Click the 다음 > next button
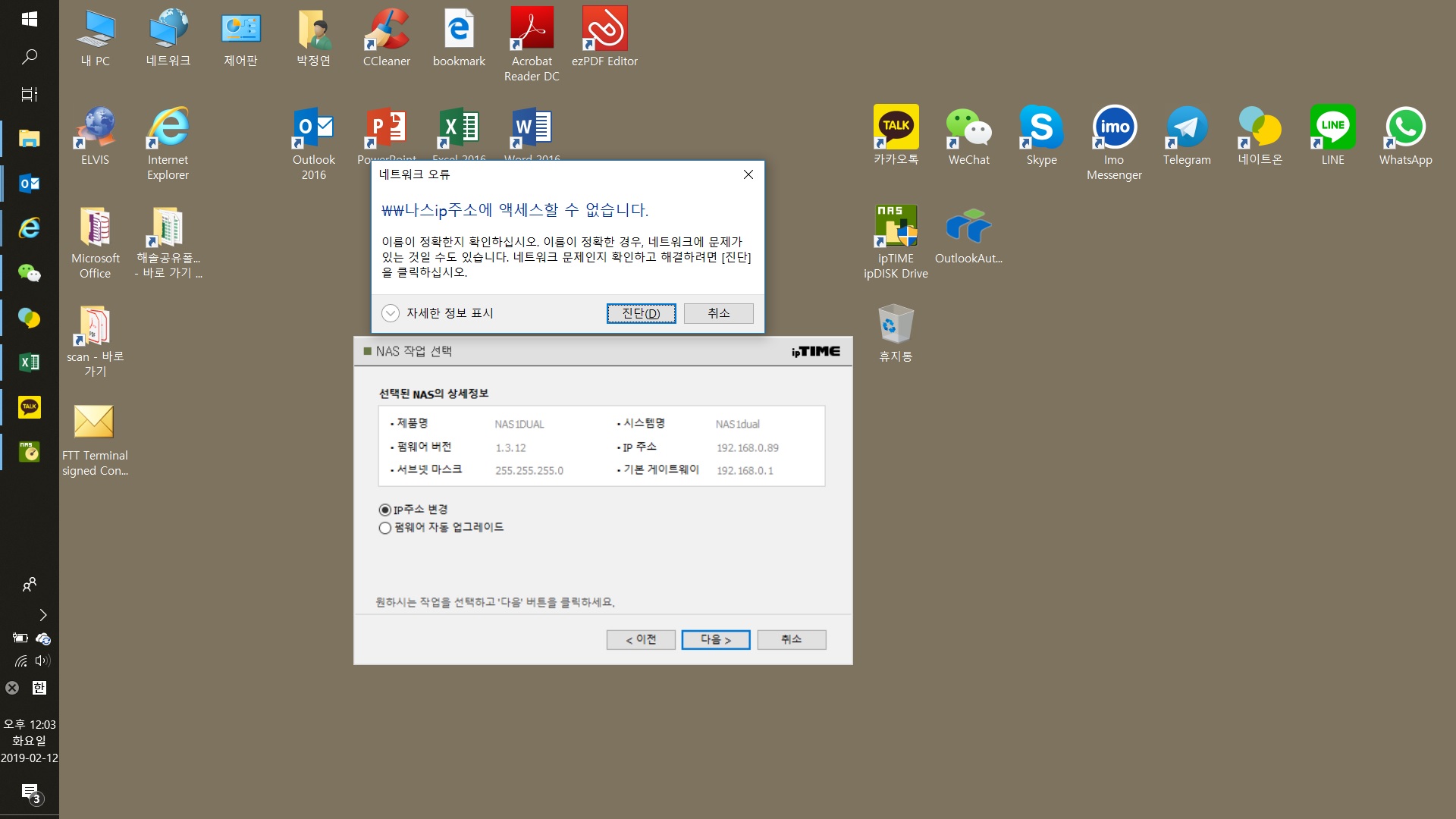This screenshot has width=1456, height=819. click(715, 640)
